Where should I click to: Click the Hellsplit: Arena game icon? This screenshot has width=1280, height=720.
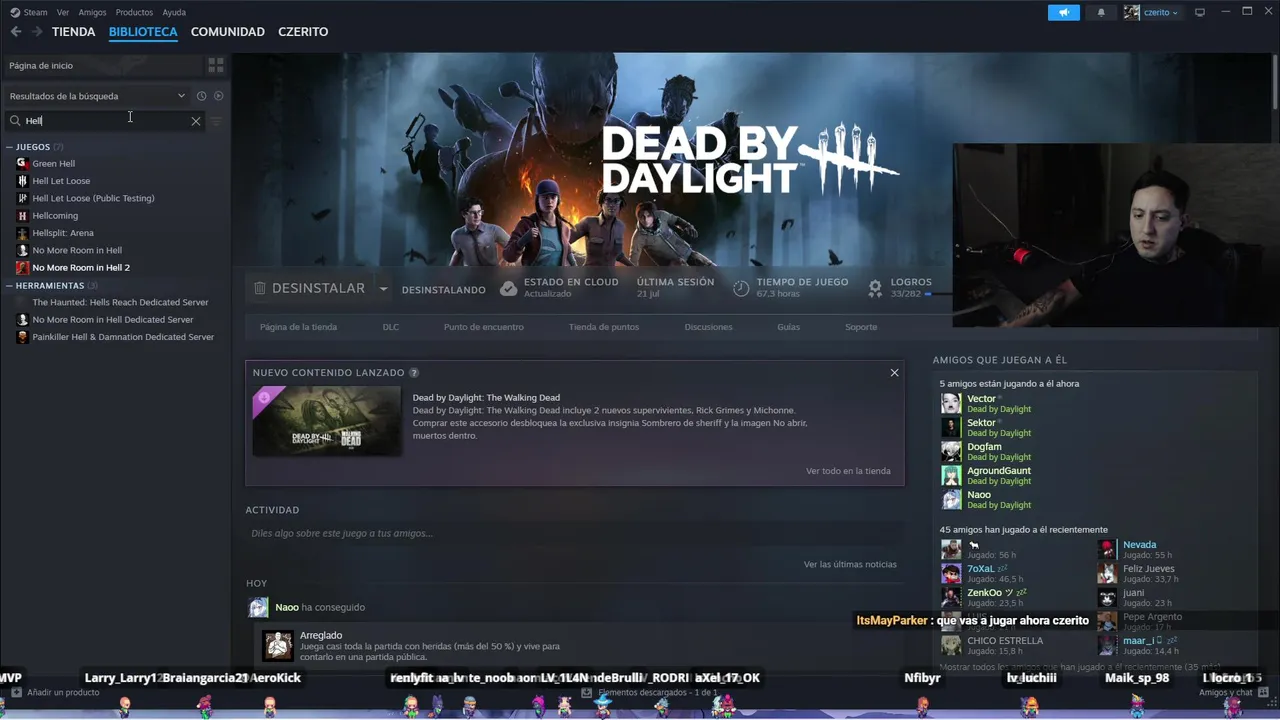(x=22, y=233)
